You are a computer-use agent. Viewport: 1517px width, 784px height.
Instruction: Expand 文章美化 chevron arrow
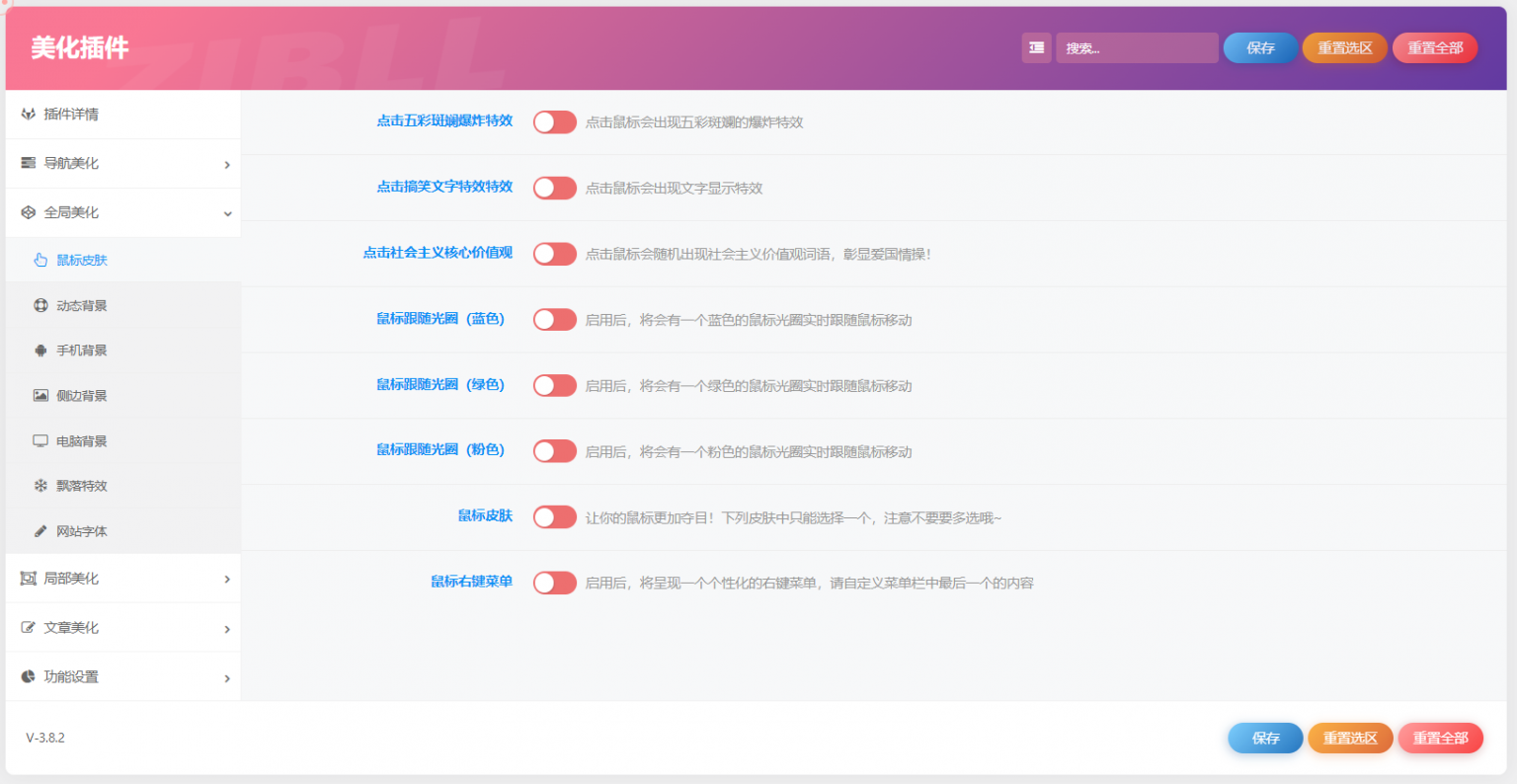tap(227, 629)
